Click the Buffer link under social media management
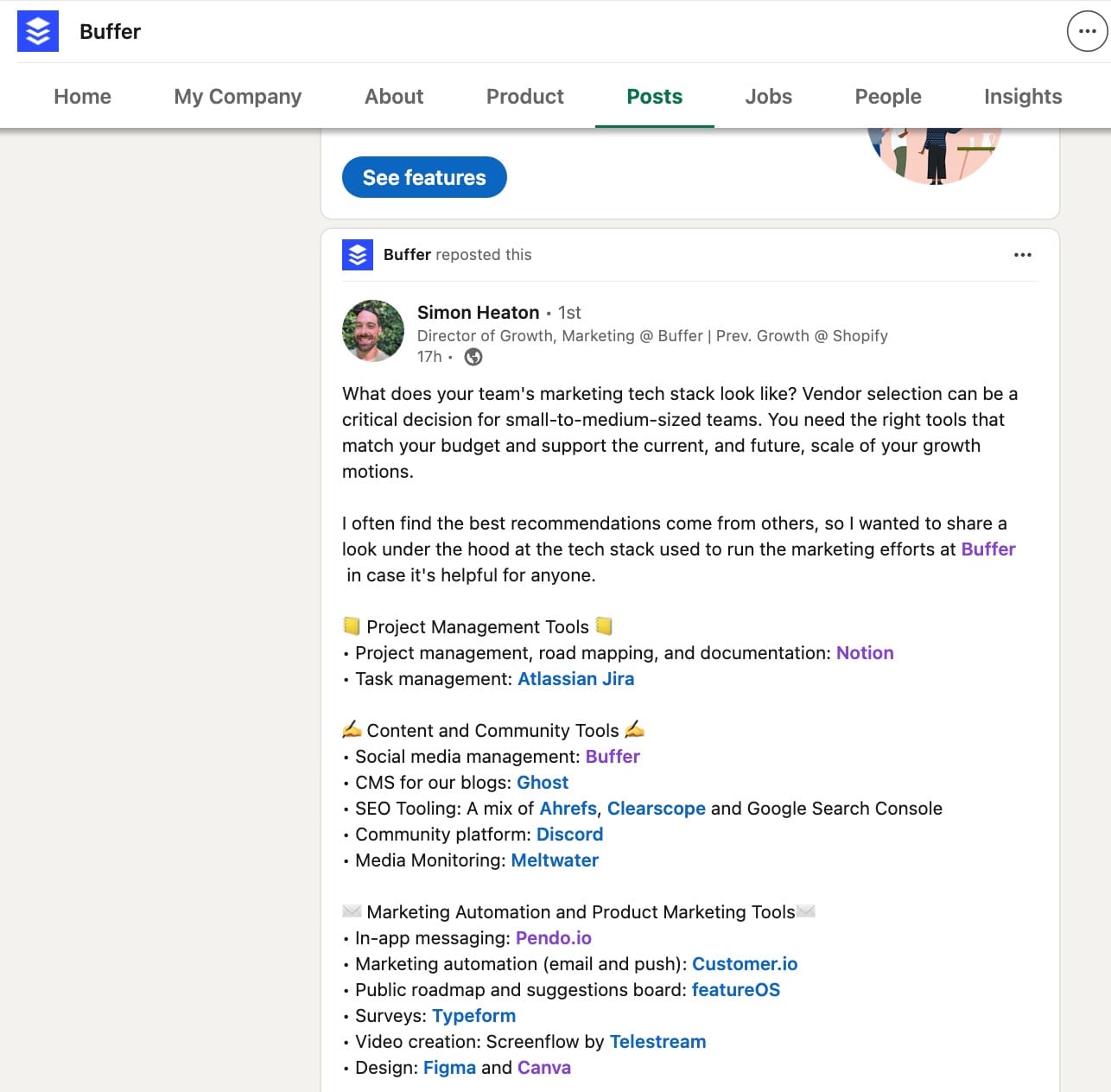 (613, 756)
